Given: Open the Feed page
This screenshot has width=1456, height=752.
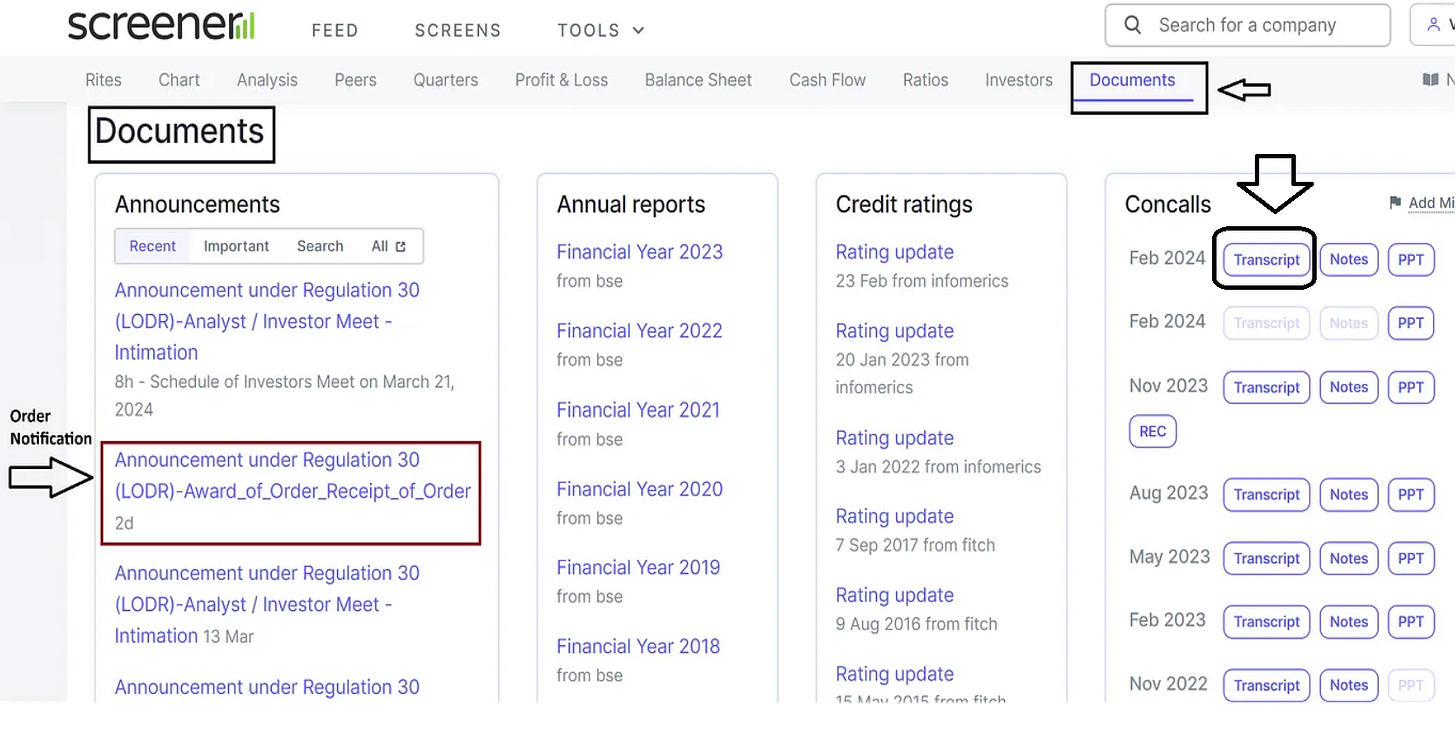Looking at the screenshot, I should (x=335, y=30).
